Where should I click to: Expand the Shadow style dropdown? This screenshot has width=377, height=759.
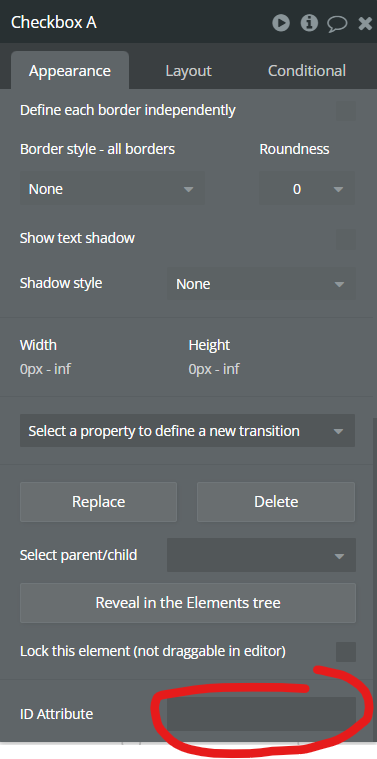pyautogui.click(x=261, y=283)
